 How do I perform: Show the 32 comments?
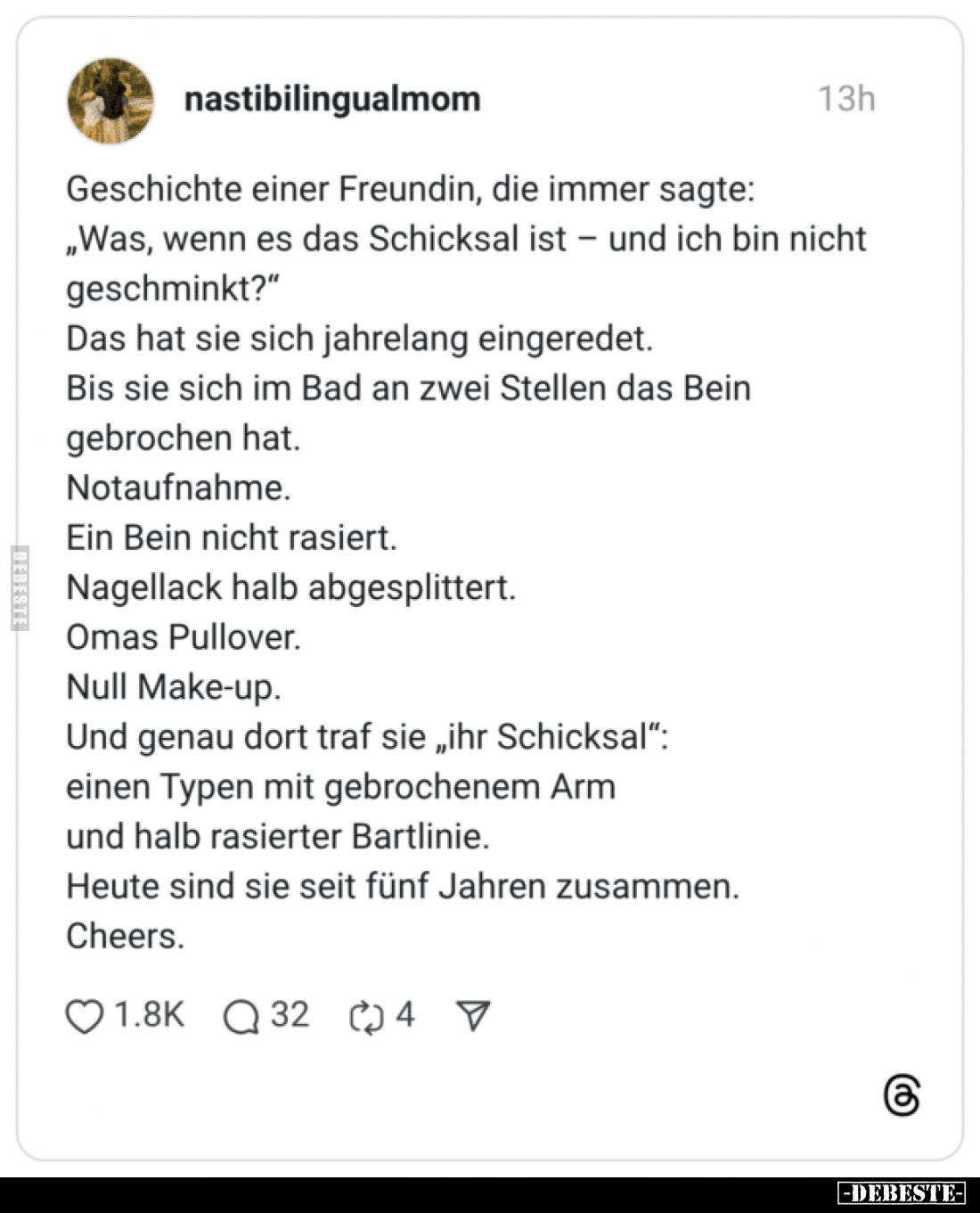288,1012
